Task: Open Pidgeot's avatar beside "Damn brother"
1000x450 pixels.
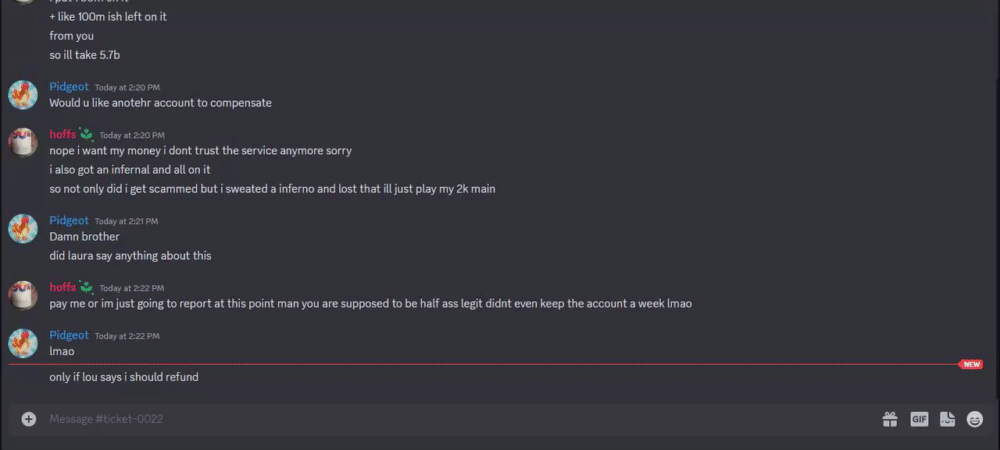Action: [23, 229]
